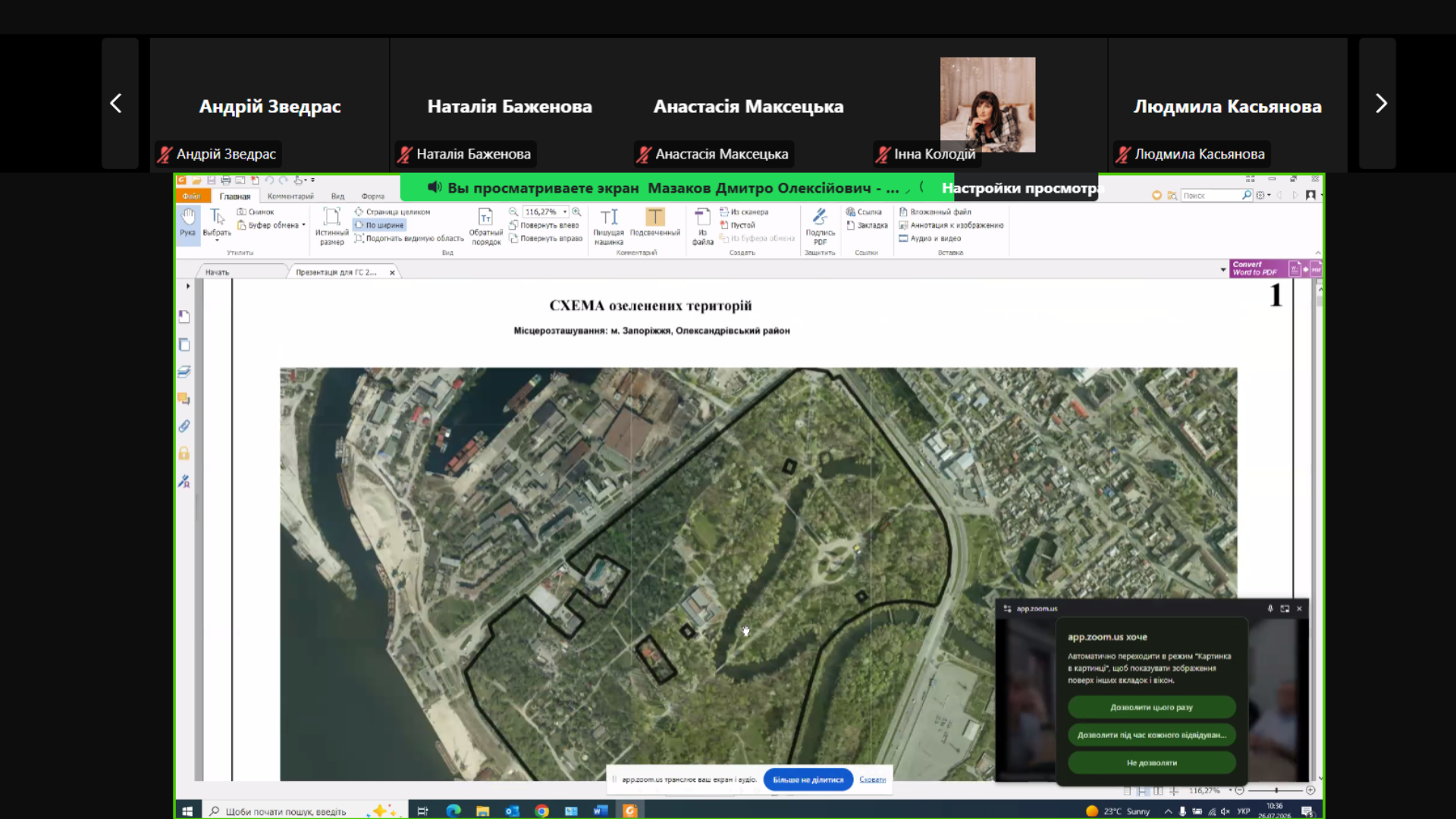1456x819 pixels.
Task: Open the 116,27% zoom dropdown
Action: (x=565, y=212)
